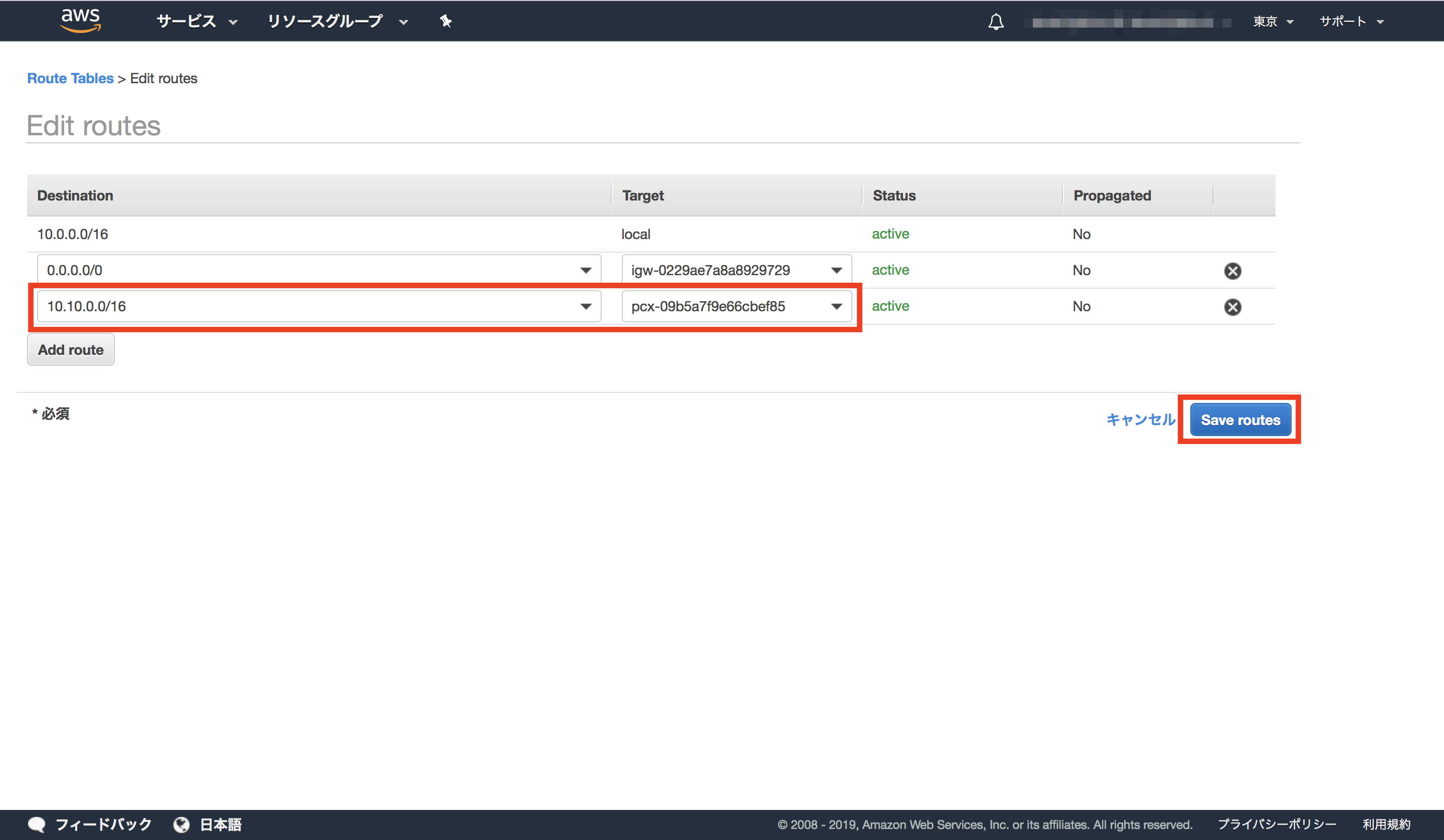Click the pin shortcut icon in navbar
1444x840 pixels.
pos(445,21)
